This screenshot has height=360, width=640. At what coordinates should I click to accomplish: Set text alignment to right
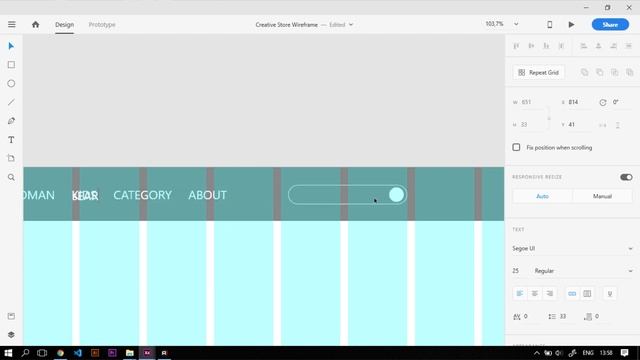(x=550, y=293)
